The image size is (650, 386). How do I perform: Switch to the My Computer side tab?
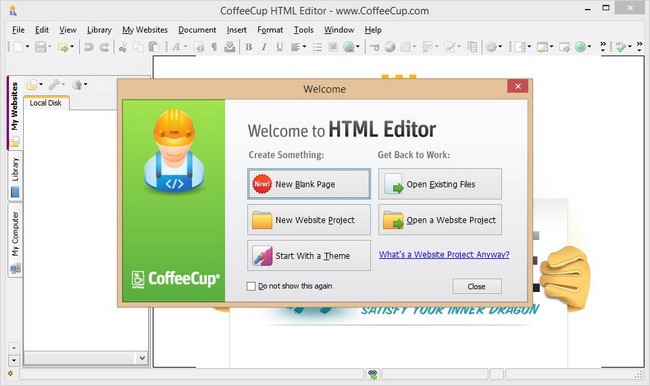pos(15,240)
